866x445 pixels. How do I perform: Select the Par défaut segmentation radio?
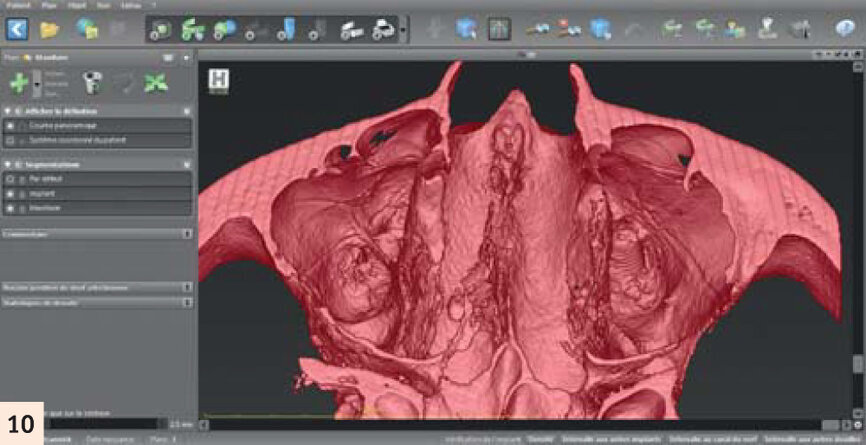tap(10, 179)
